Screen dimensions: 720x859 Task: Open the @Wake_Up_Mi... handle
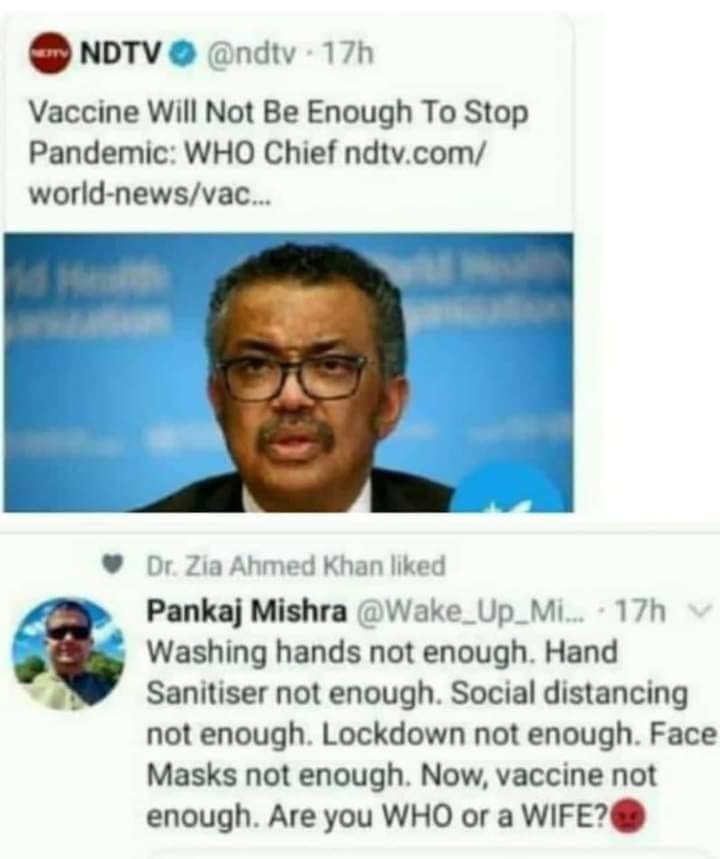pos(470,611)
